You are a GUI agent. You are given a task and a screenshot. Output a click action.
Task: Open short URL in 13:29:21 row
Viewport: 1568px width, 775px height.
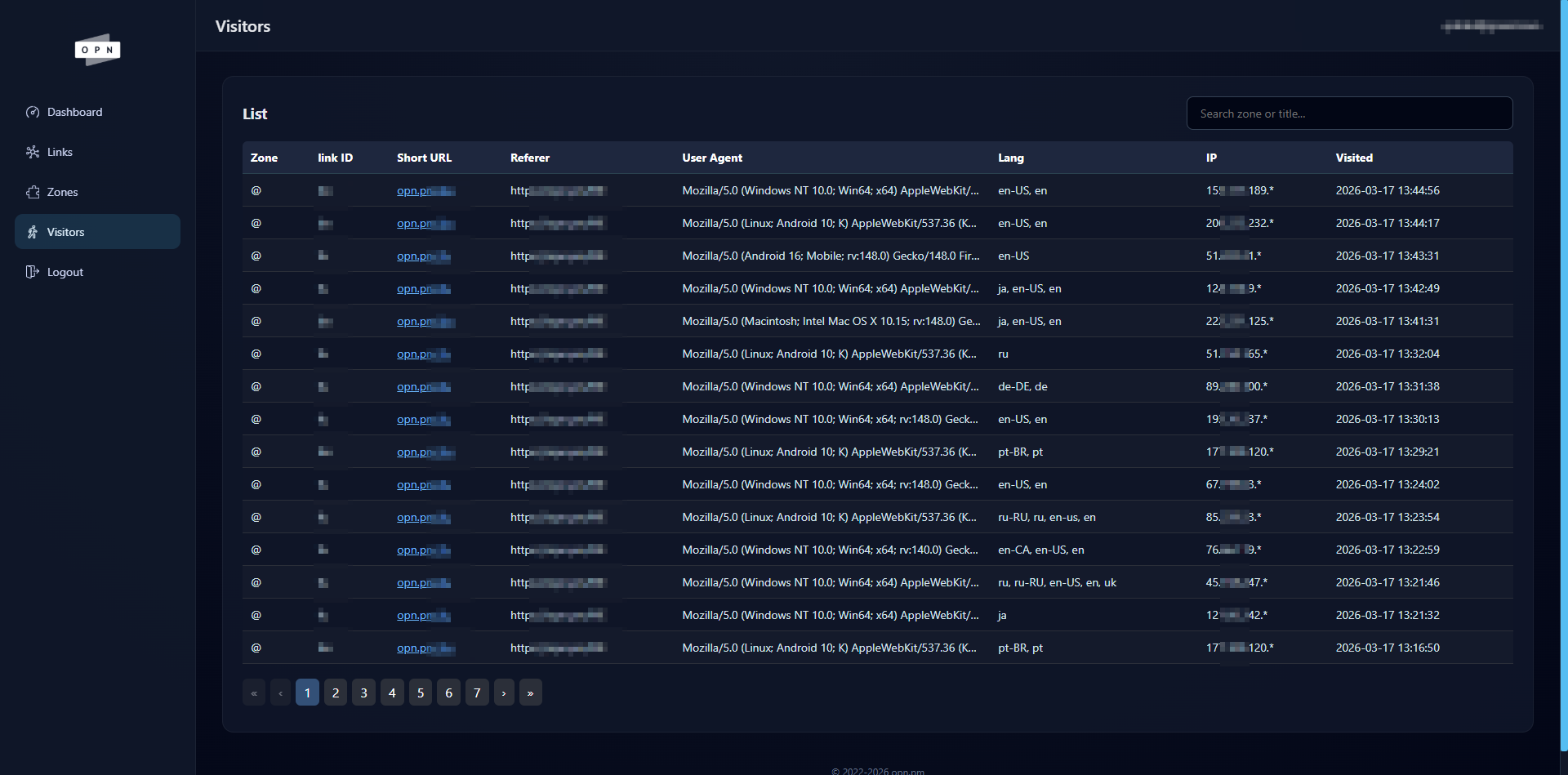[425, 452]
